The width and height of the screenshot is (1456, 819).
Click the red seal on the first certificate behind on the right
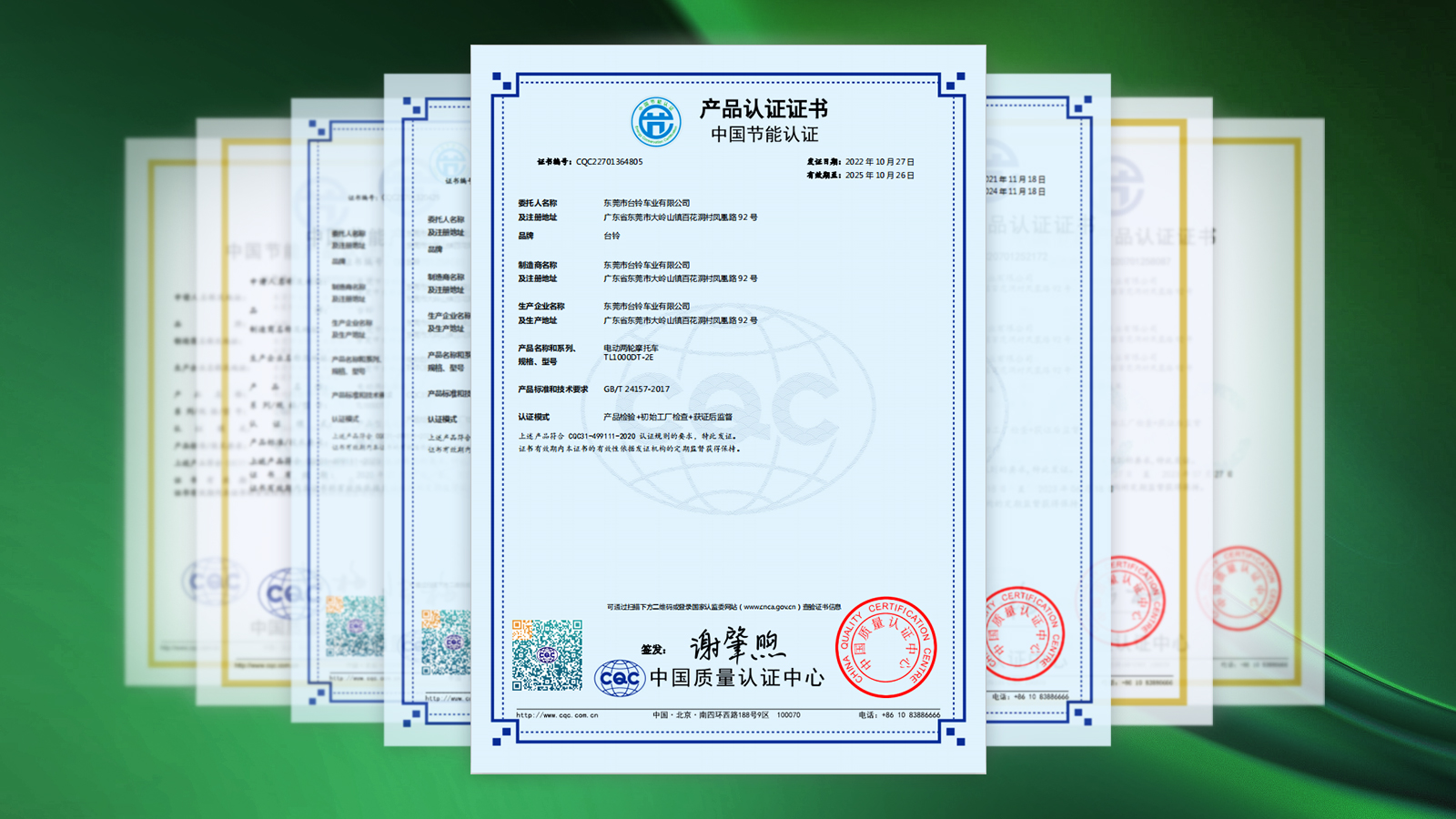[x=1024, y=633]
